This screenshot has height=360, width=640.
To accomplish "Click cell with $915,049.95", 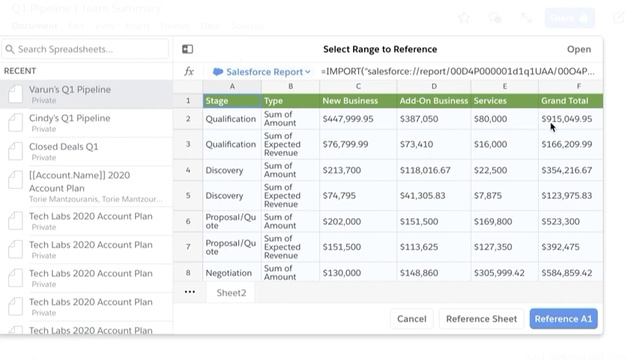I will [x=571, y=119].
